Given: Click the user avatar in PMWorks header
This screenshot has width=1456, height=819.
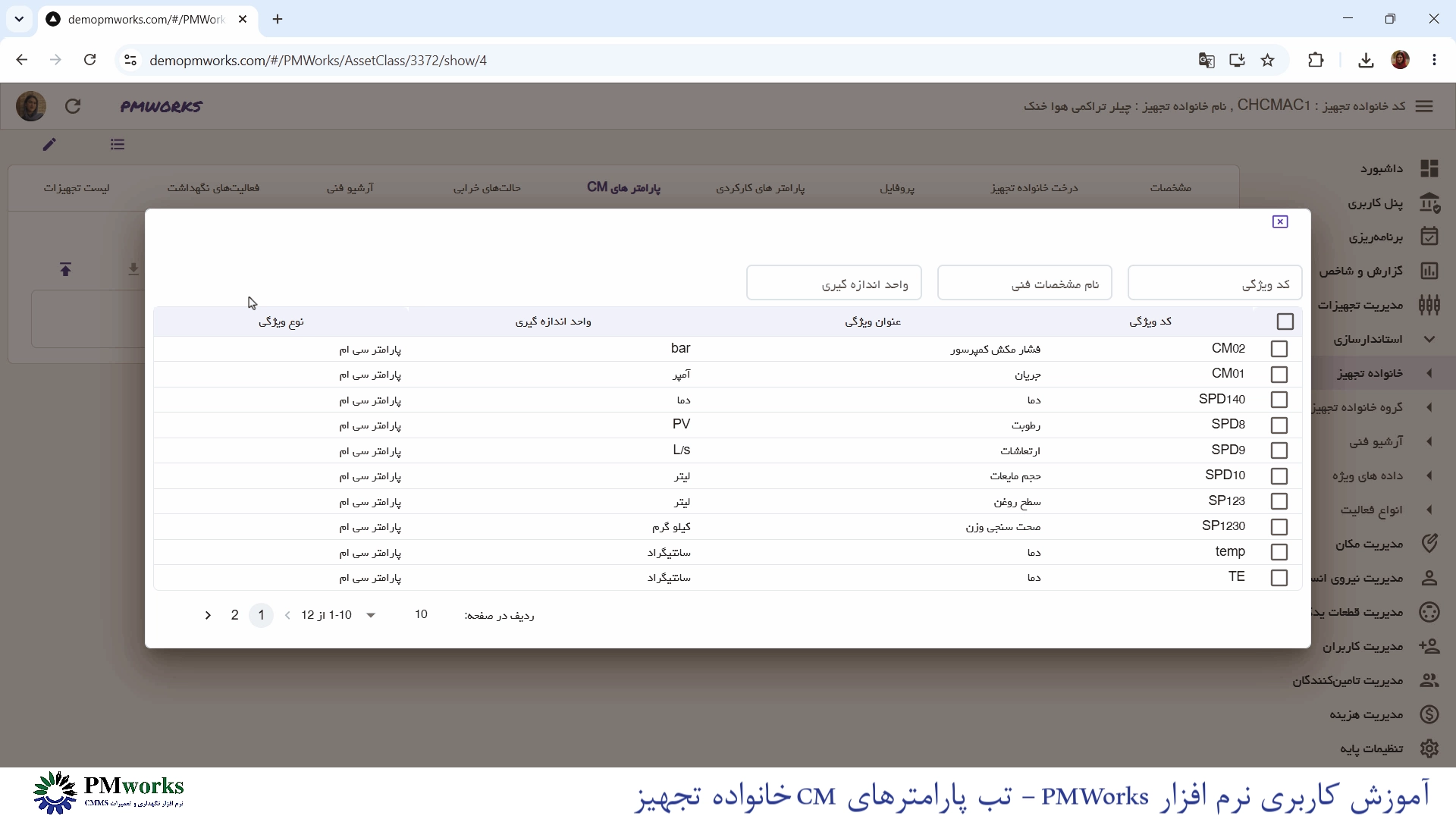Looking at the screenshot, I should [x=31, y=106].
